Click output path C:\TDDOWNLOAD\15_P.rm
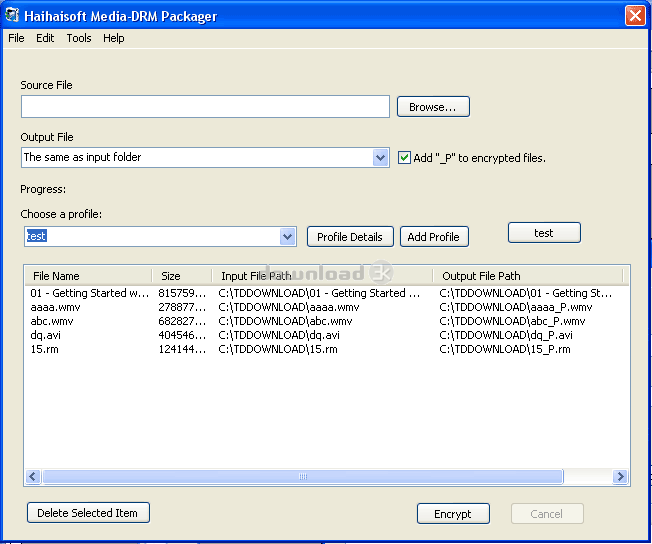This screenshot has width=652, height=544. tap(505, 349)
